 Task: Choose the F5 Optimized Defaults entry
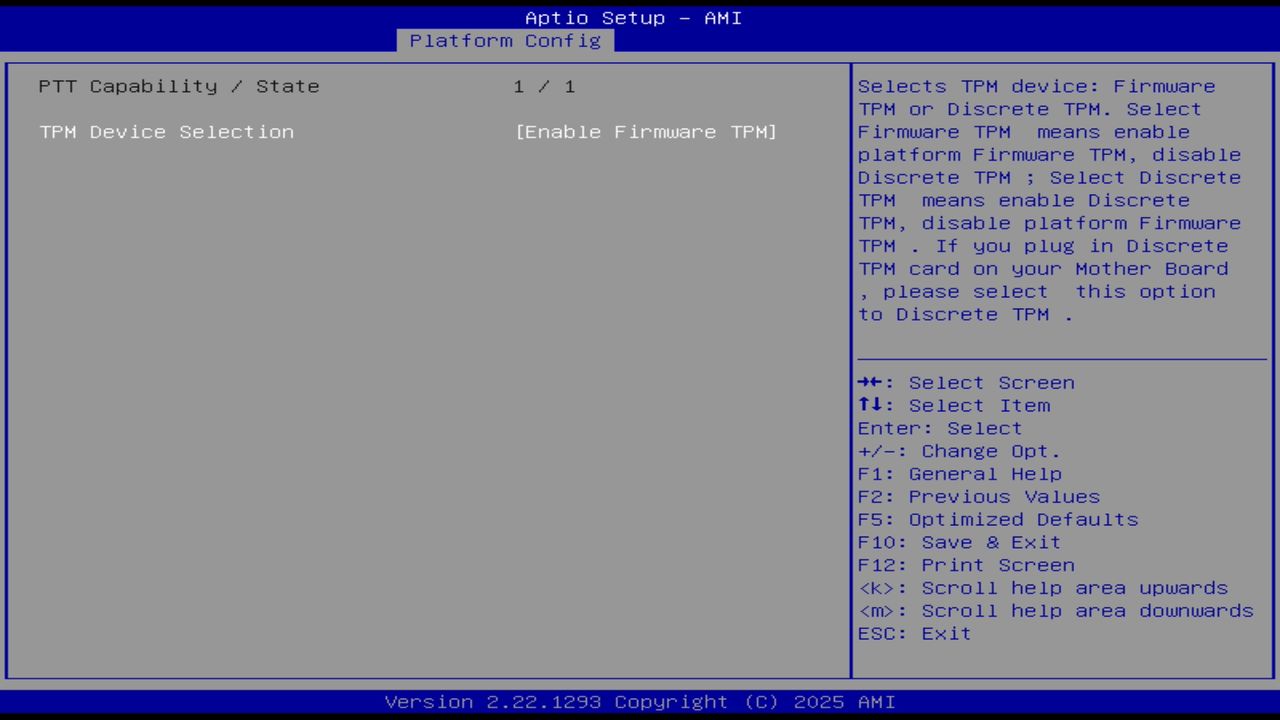point(997,519)
